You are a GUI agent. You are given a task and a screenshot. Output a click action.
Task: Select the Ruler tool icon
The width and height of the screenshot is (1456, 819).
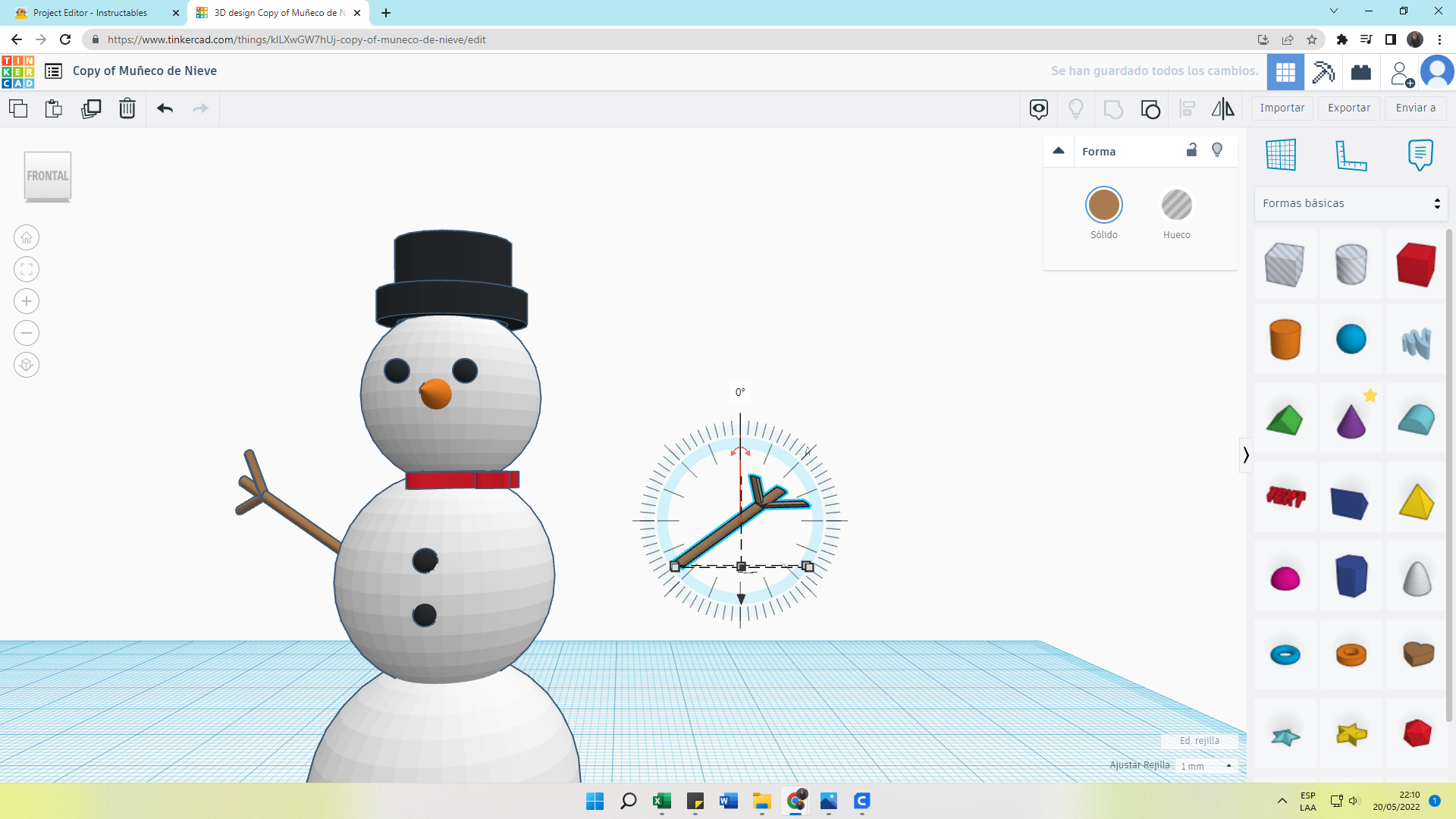1351,155
